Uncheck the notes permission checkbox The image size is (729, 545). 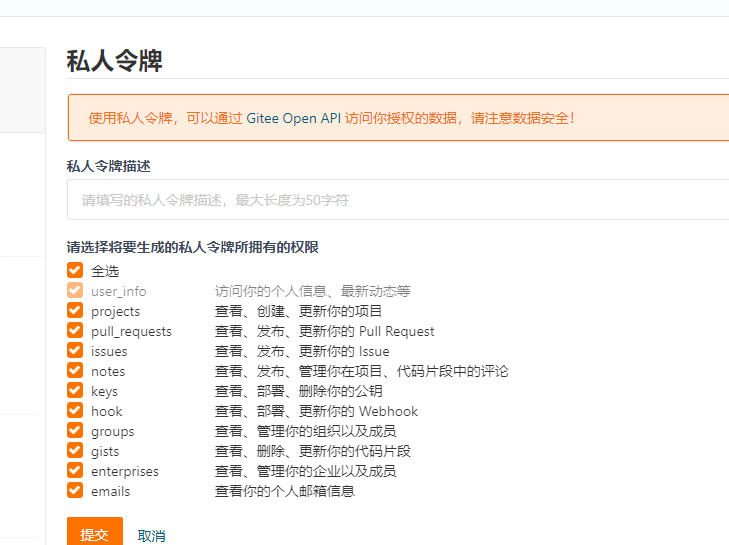point(75,370)
